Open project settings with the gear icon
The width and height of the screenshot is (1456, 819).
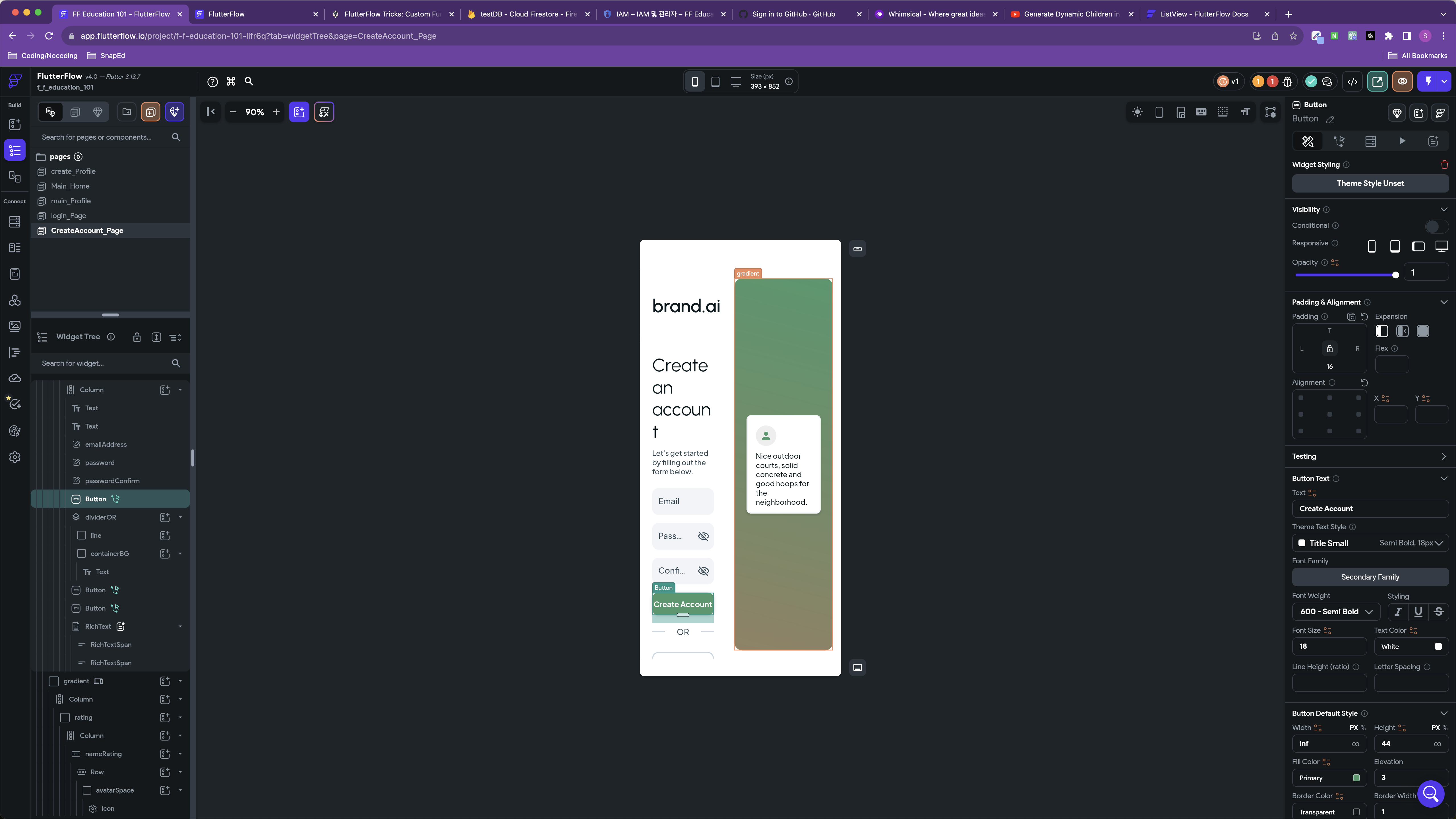click(x=14, y=457)
